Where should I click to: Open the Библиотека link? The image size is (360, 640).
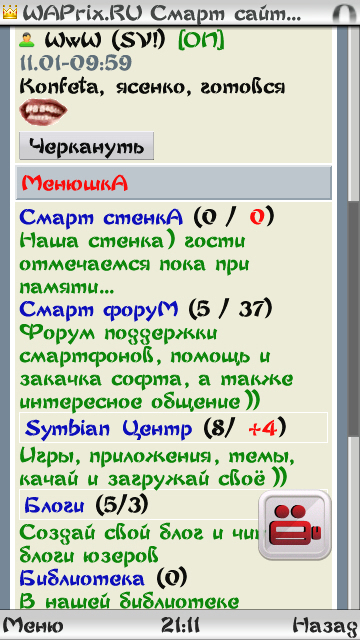[x=82, y=578]
